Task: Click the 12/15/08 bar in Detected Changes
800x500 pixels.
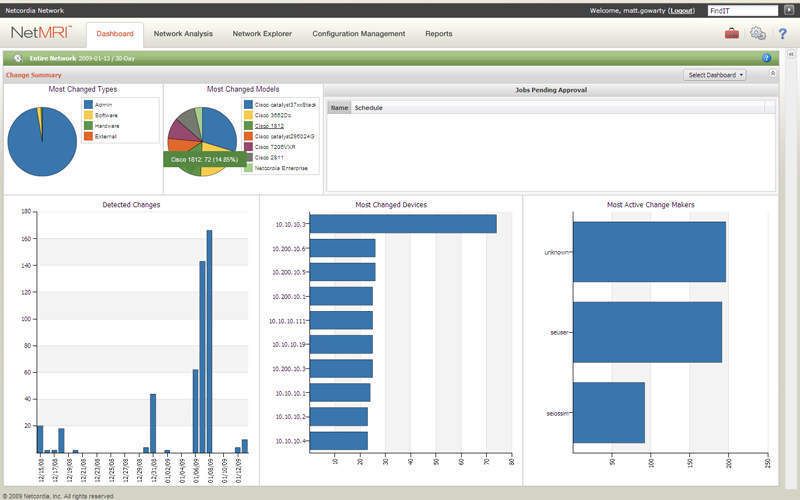Action: click(40, 439)
